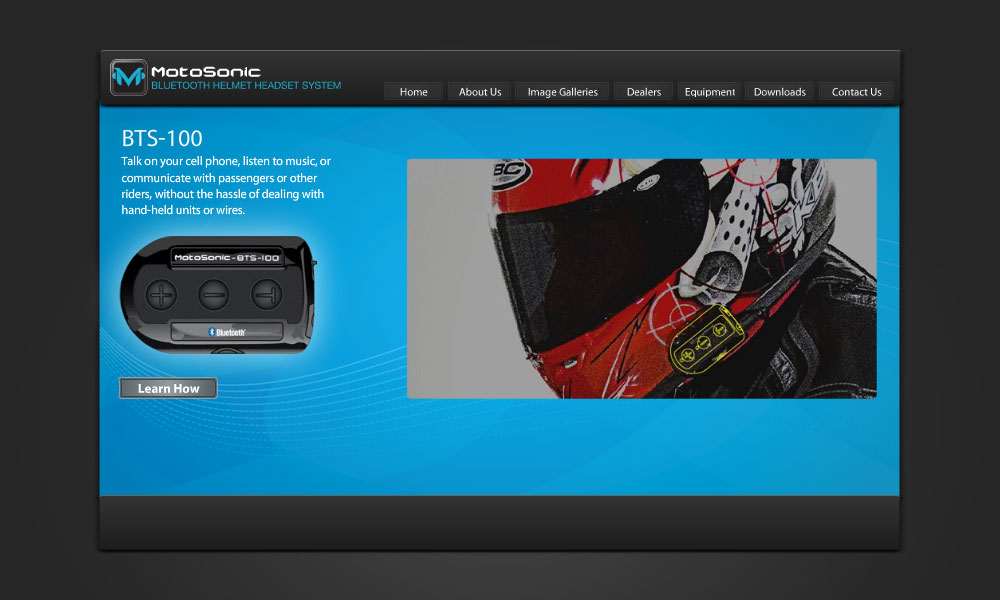Click the phone button on BTS-100 device
This screenshot has height=600, width=1000.
click(267, 295)
